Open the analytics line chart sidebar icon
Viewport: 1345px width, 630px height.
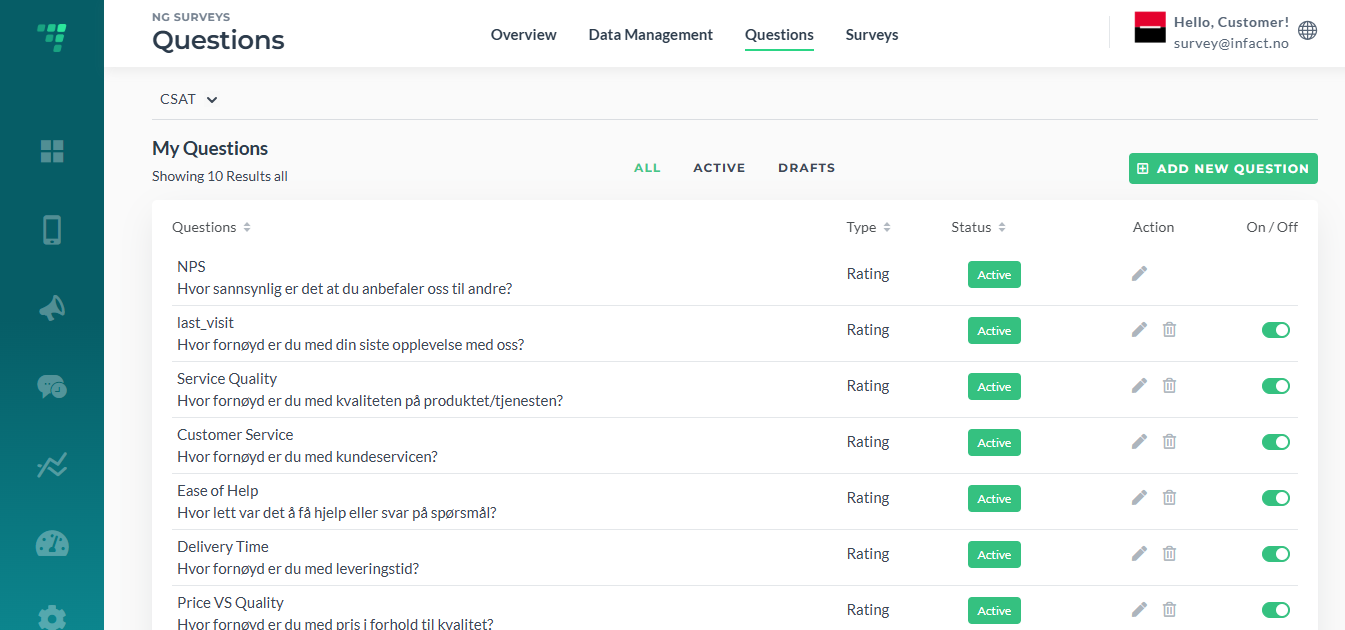coord(52,465)
